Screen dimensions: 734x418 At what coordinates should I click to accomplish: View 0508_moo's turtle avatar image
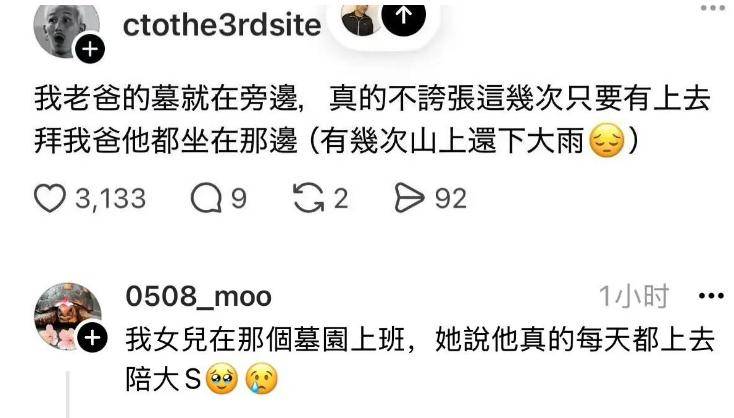[68, 316]
